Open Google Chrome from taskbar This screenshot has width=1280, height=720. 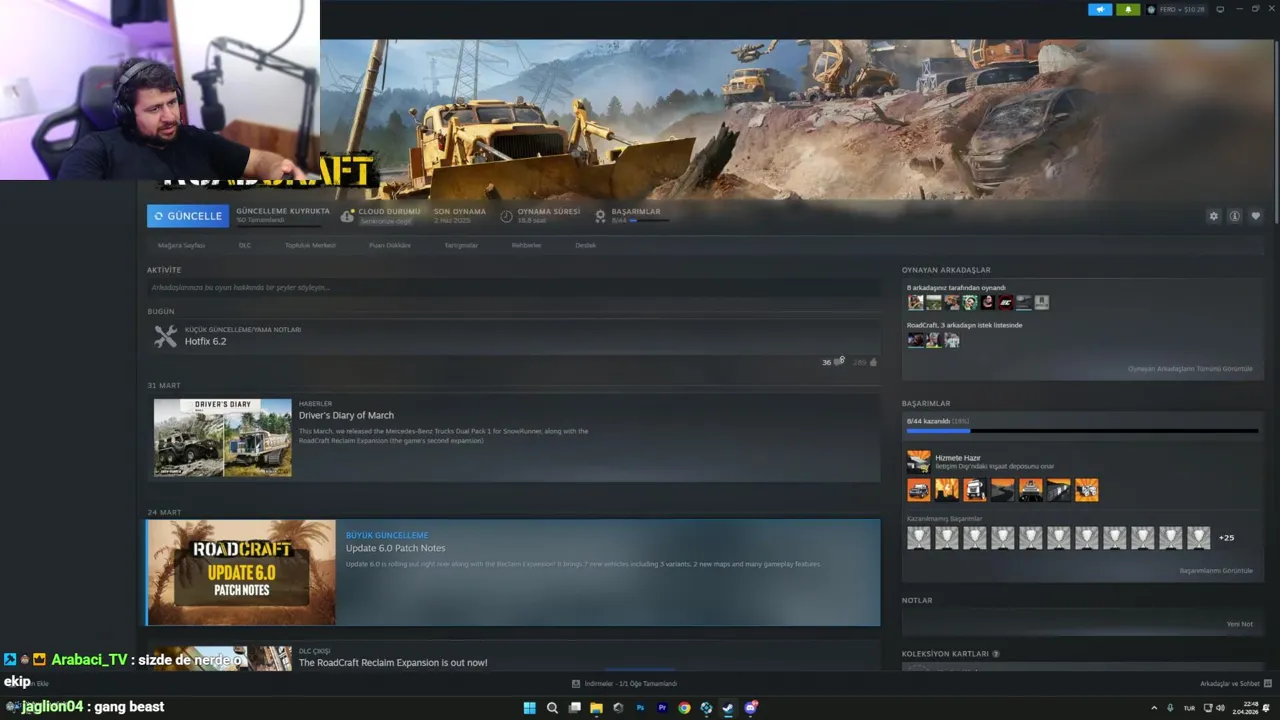(684, 708)
